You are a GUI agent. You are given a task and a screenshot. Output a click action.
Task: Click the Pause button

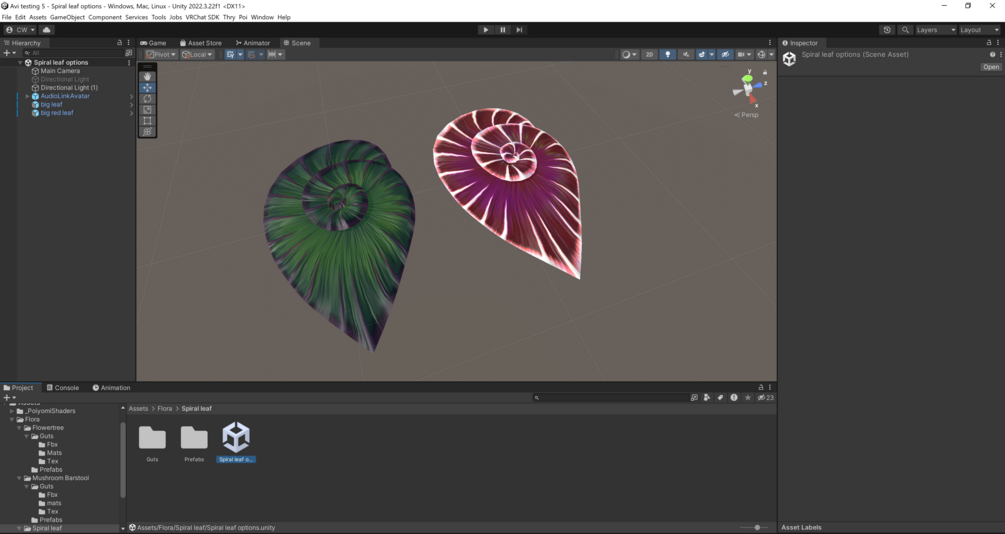coord(502,29)
